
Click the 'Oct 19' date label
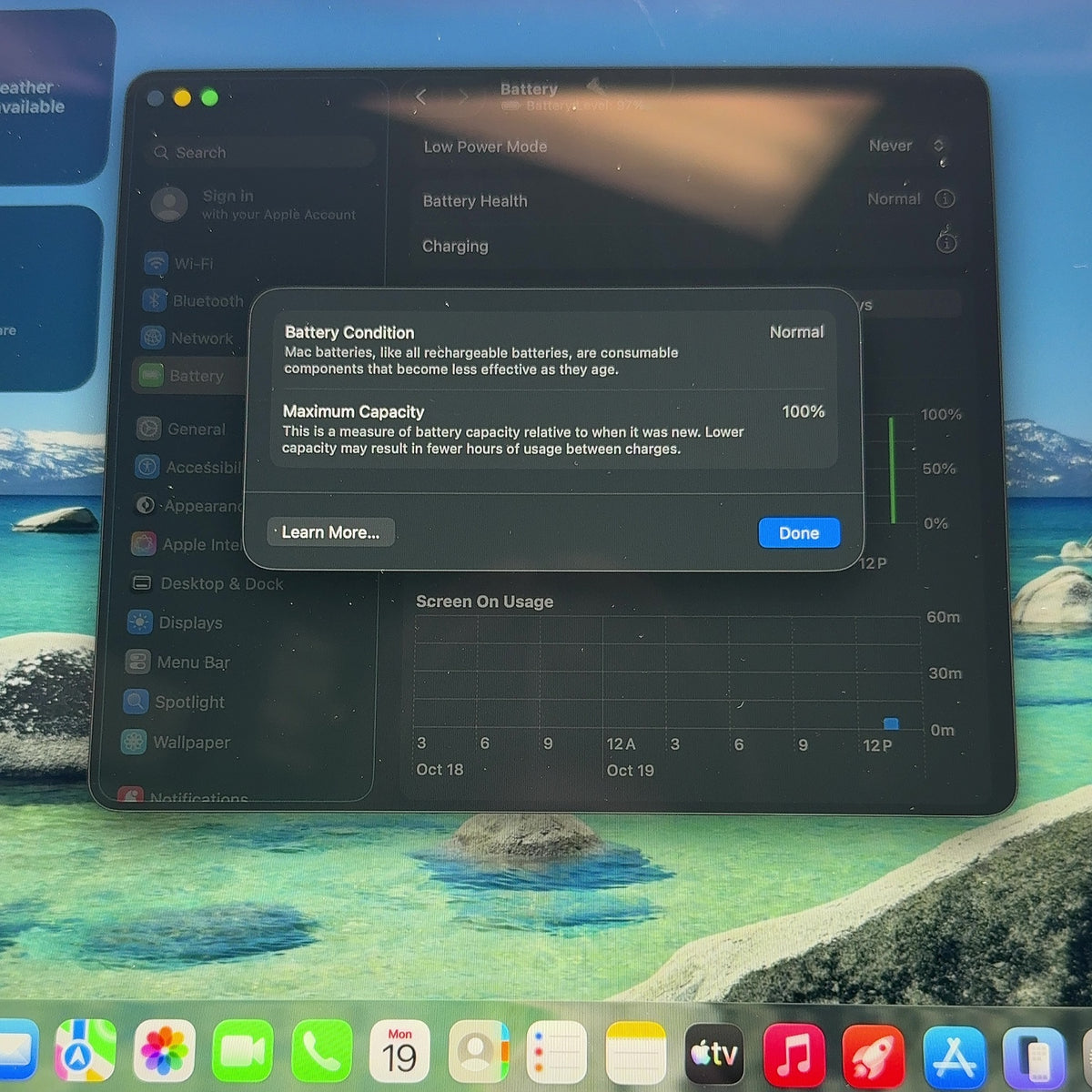631,770
